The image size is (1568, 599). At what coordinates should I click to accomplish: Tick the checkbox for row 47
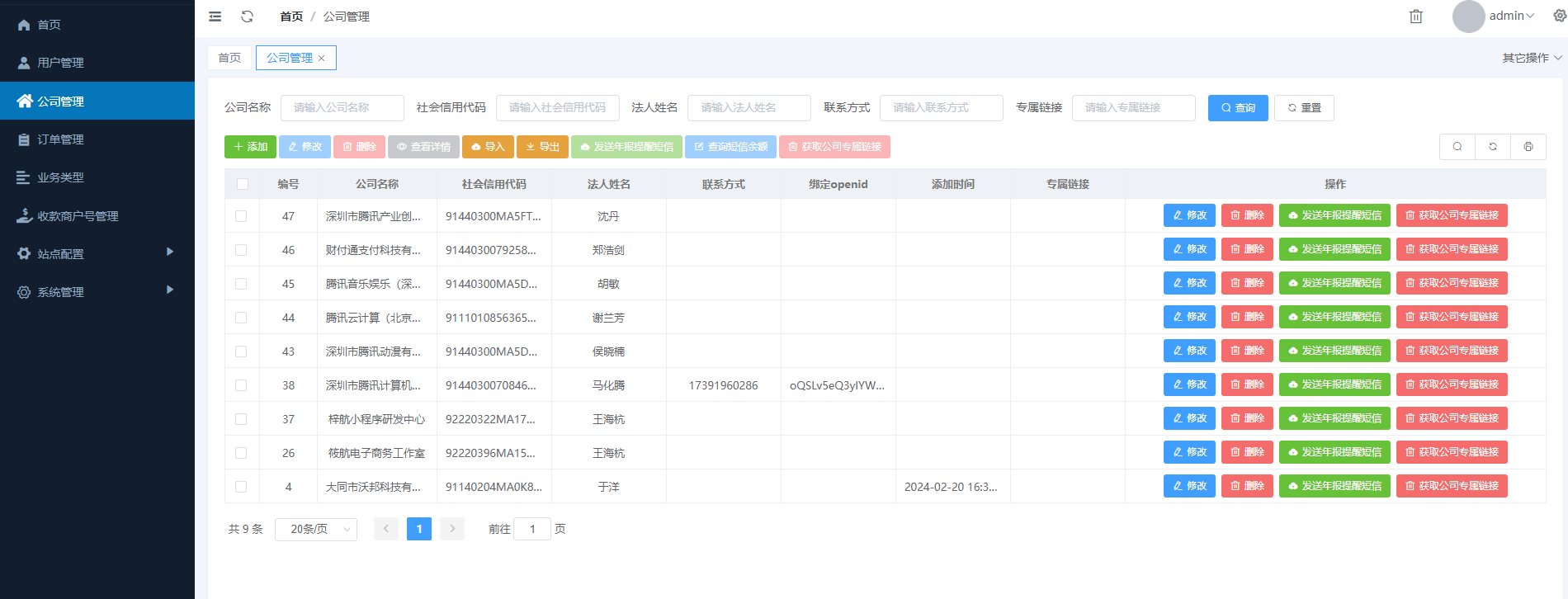click(241, 216)
